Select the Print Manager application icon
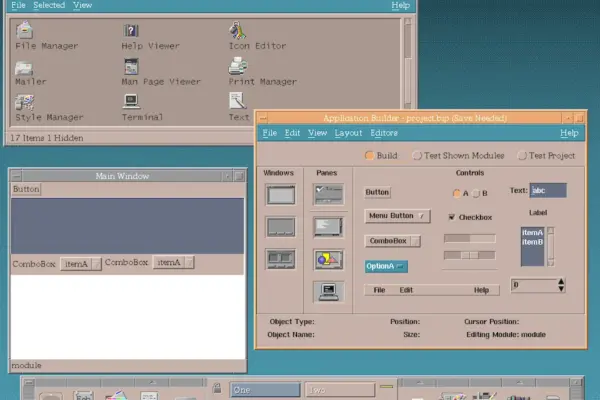This screenshot has height=400, width=600. click(238, 66)
